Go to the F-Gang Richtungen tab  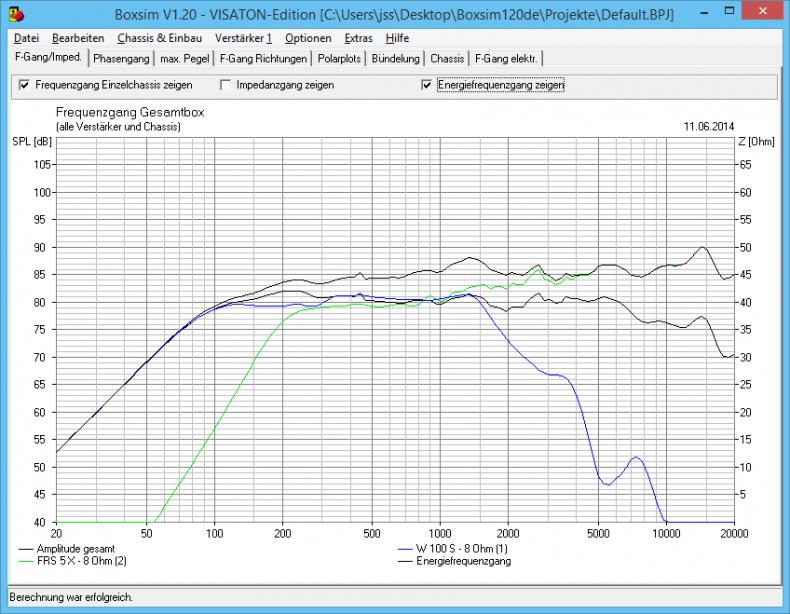pyautogui.click(x=263, y=59)
